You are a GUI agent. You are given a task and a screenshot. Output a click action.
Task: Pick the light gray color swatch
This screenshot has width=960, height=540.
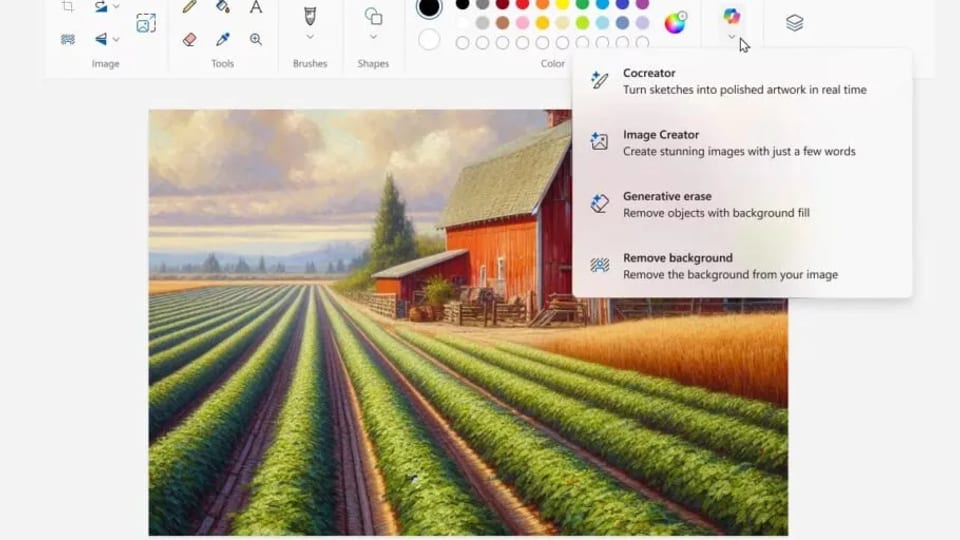482,23
